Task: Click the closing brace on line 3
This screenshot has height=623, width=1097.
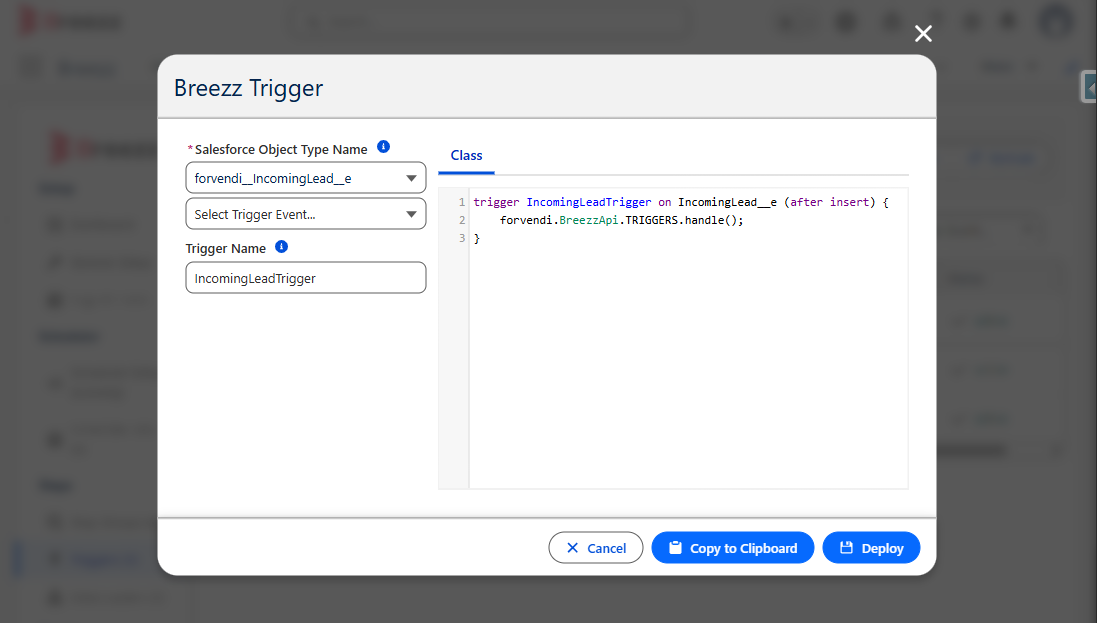Action: point(477,239)
